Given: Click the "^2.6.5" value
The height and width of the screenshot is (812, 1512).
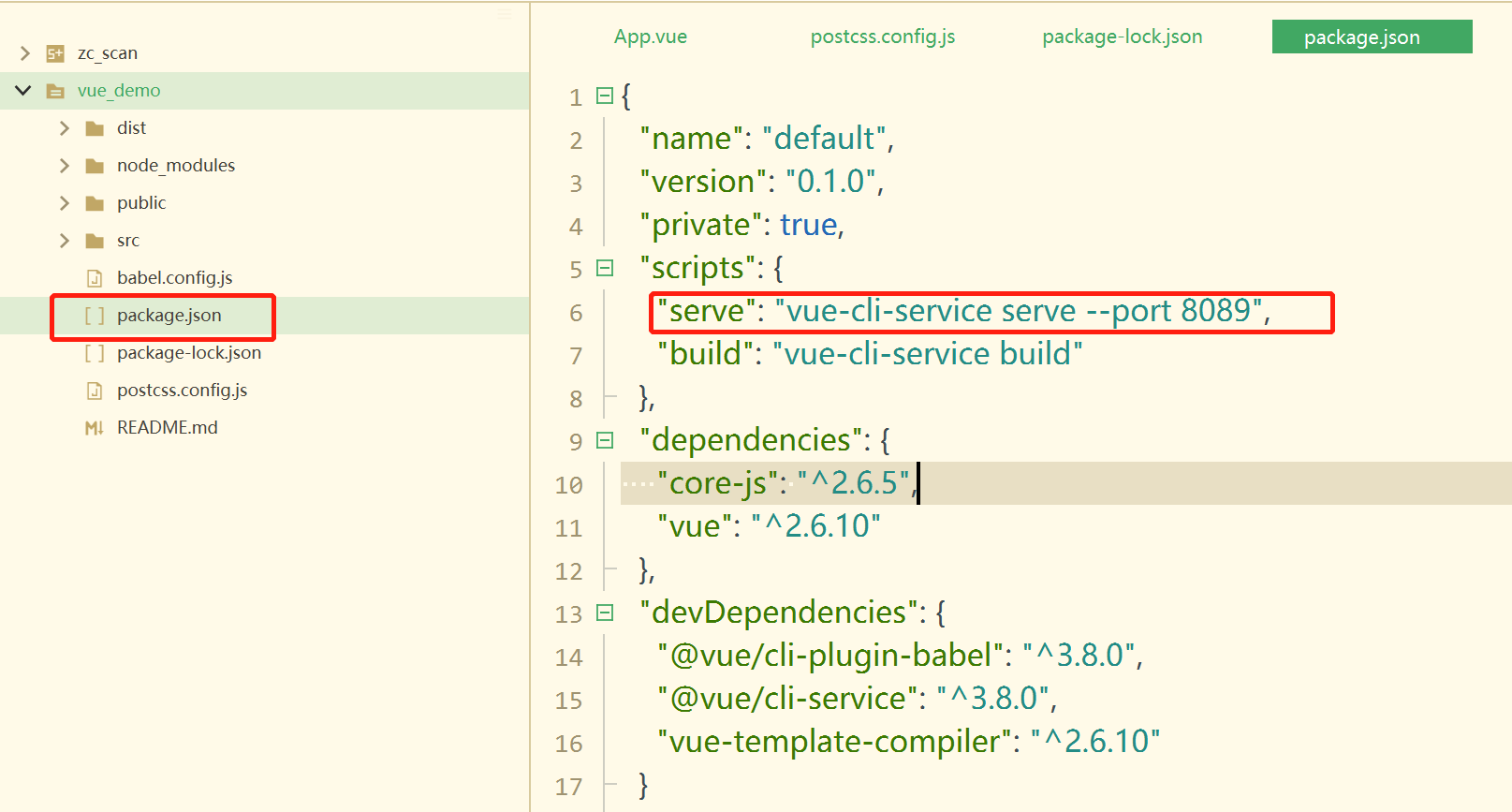Looking at the screenshot, I should coord(854,483).
